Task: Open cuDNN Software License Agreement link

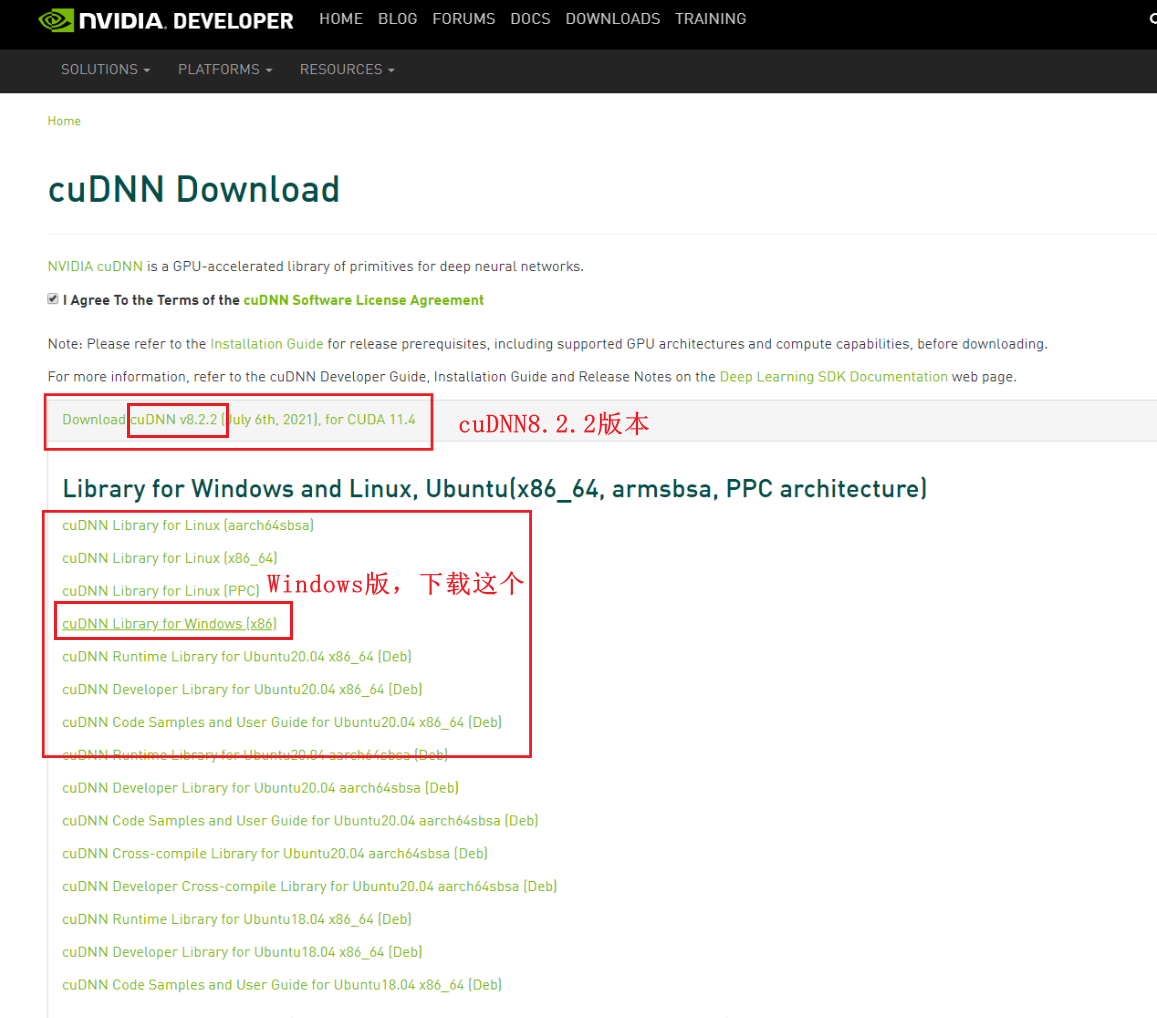Action: pyautogui.click(x=364, y=300)
